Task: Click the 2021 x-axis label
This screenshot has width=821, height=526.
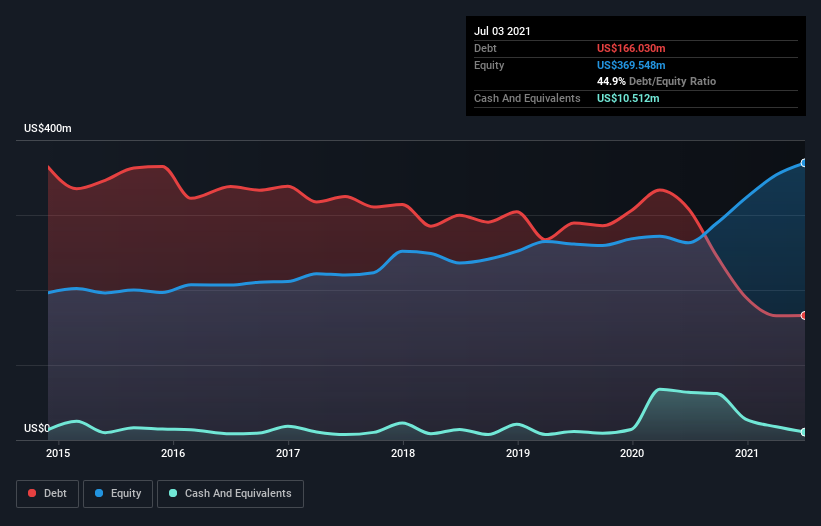Action: (x=747, y=453)
